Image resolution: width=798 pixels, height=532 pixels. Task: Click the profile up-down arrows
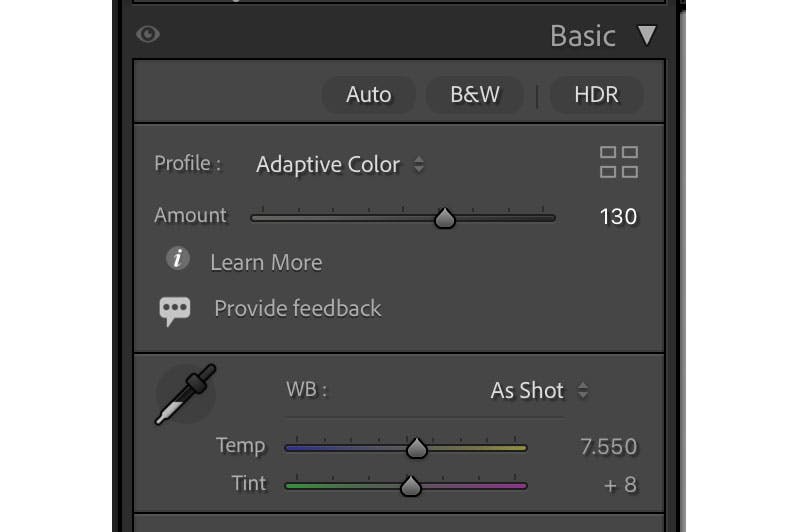click(418, 164)
